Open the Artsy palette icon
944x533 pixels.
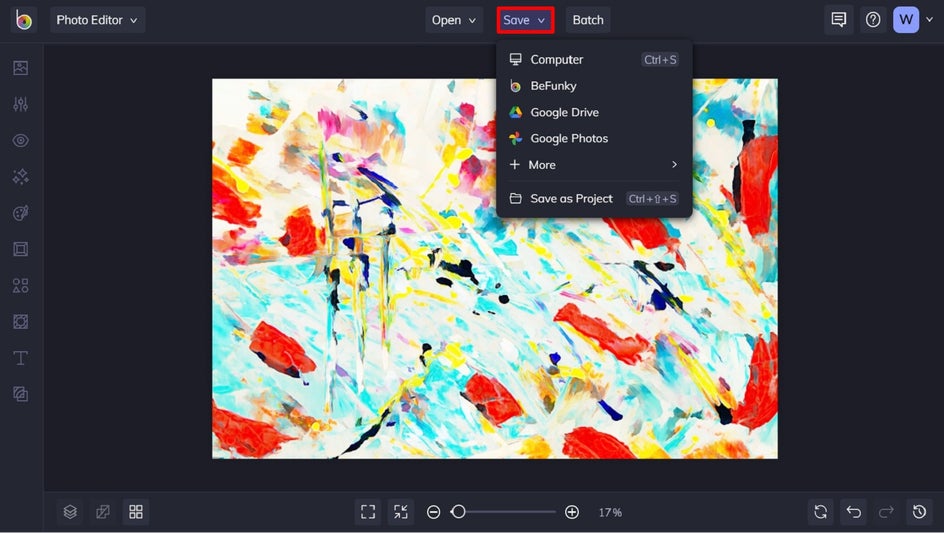pos(20,213)
